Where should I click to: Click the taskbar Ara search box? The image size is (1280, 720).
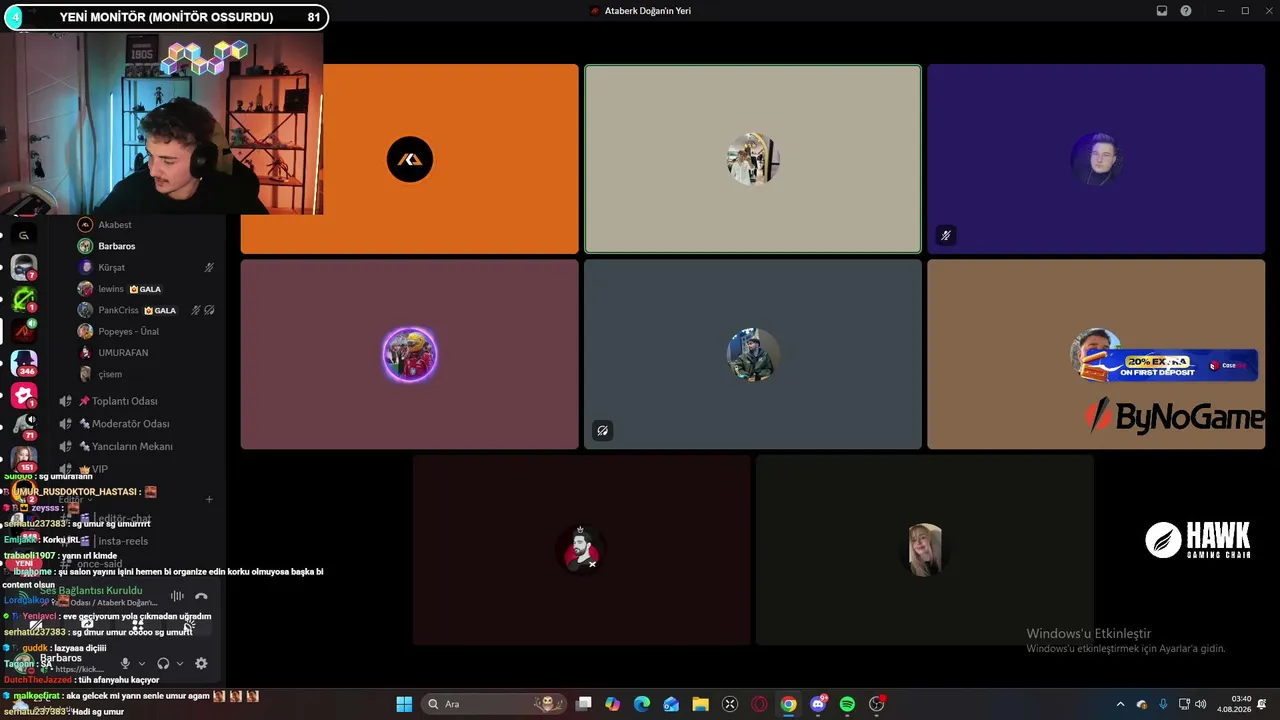click(x=495, y=704)
